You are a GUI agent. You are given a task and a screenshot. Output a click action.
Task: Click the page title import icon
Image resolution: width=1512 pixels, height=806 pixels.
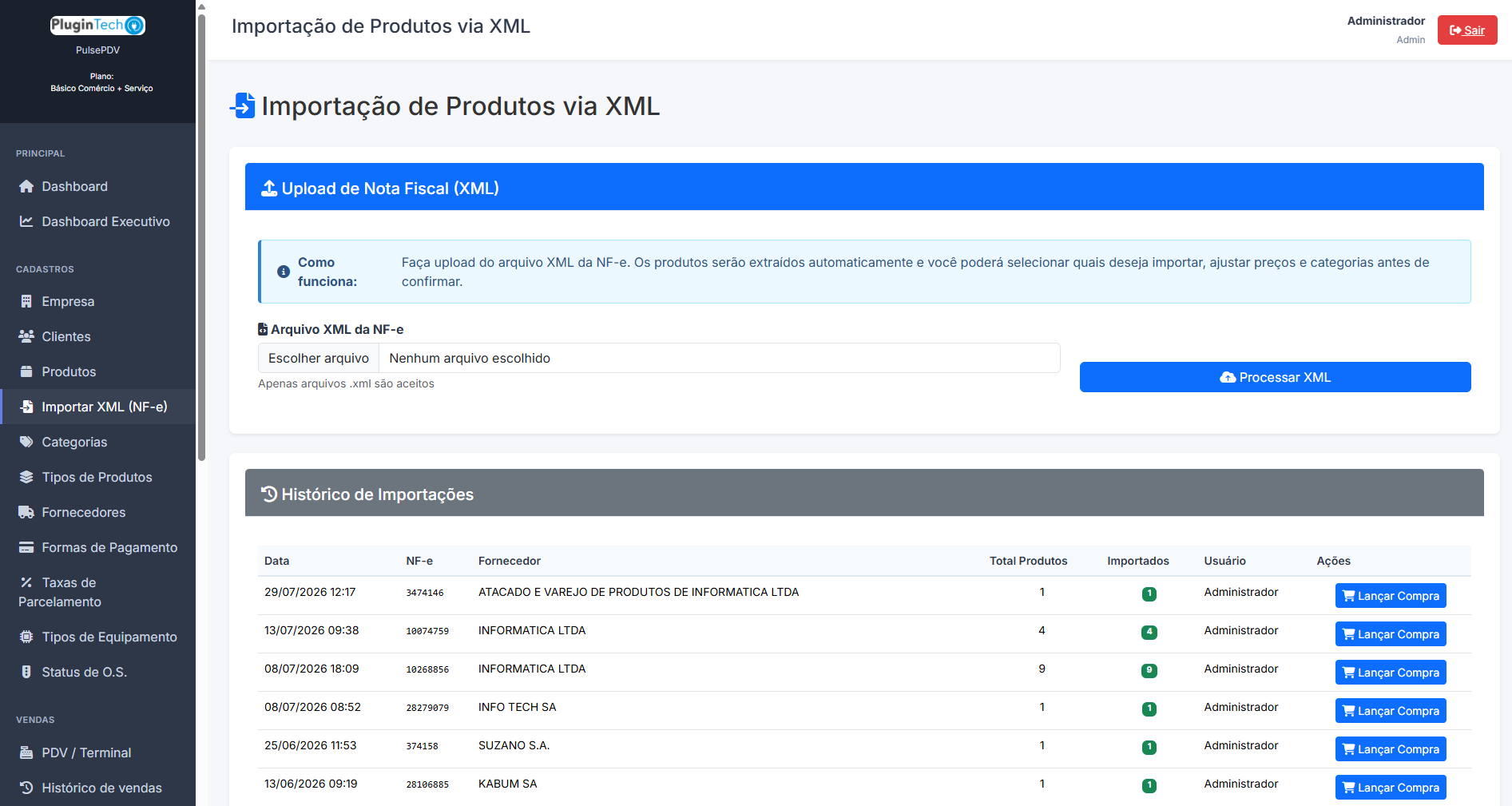[243, 105]
